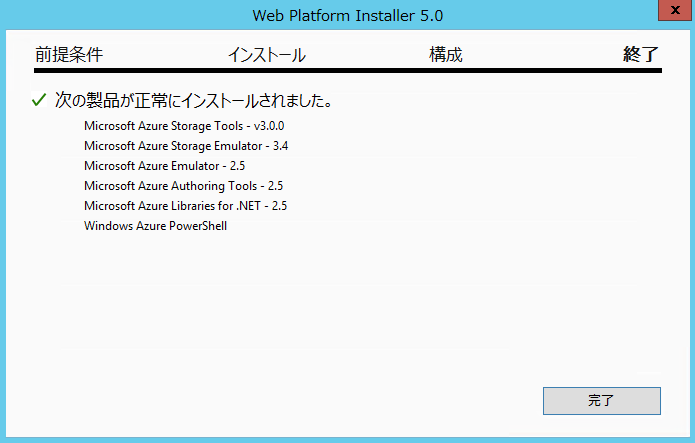This screenshot has width=695, height=443.
Task: Select Microsoft Azure Storage Emulator - 3.4
Action: click(186, 146)
